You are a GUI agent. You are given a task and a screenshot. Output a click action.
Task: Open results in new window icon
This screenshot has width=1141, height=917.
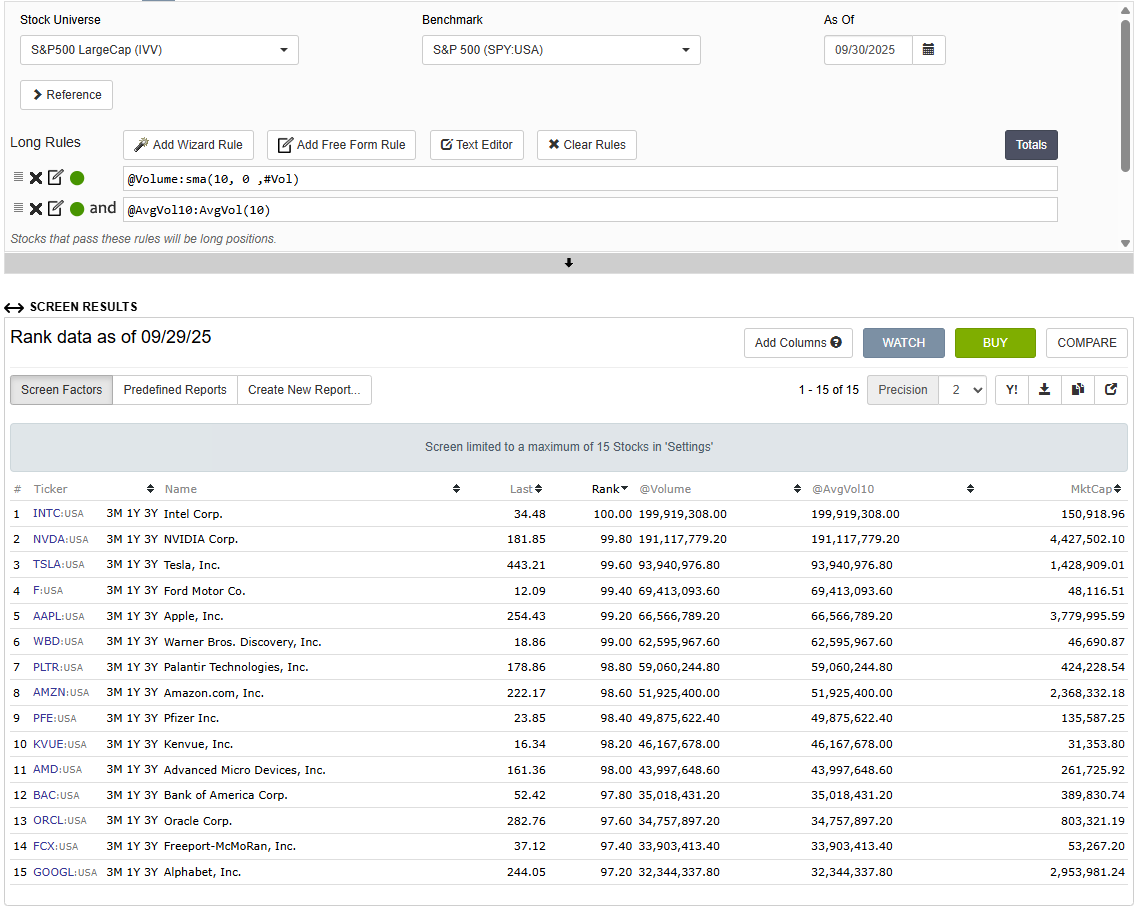tap(1111, 390)
